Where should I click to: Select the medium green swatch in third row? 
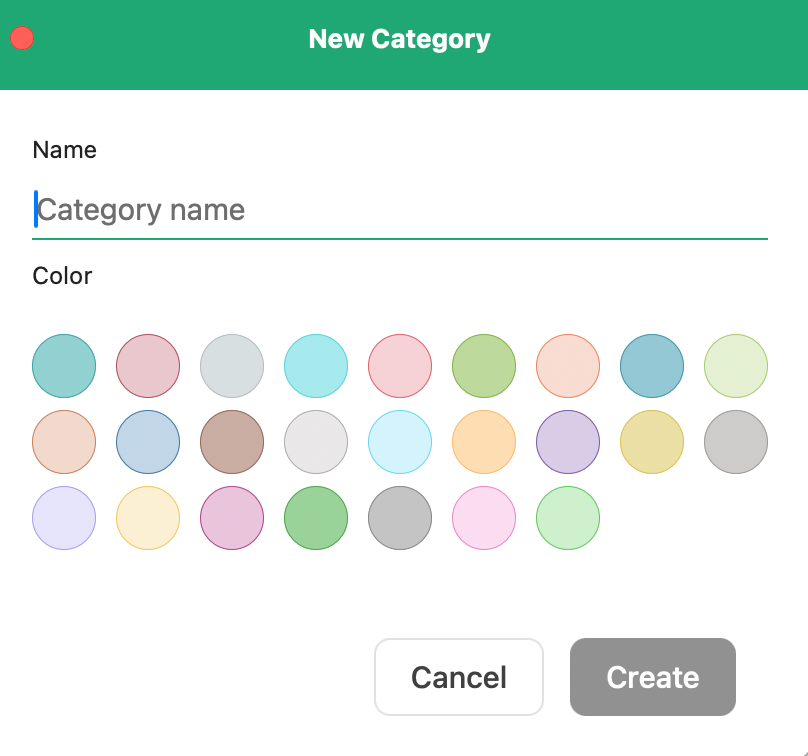(316, 518)
